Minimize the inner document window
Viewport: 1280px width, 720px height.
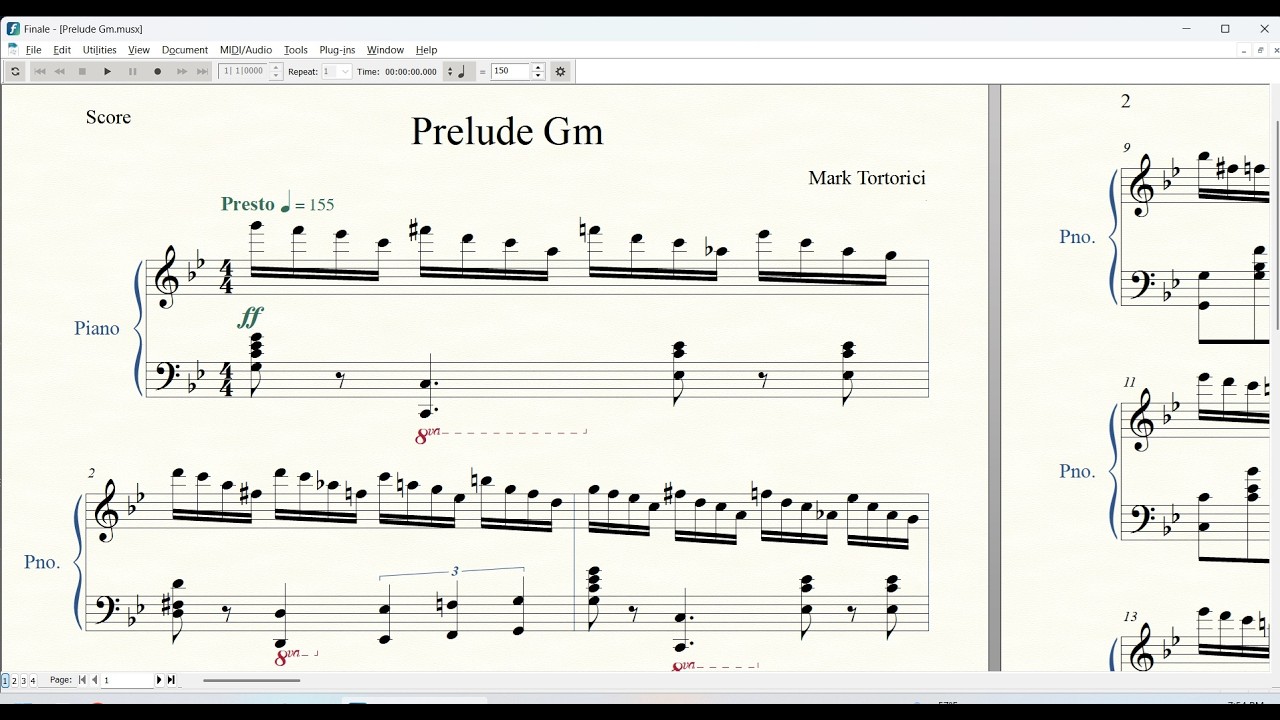pyautogui.click(x=1243, y=50)
